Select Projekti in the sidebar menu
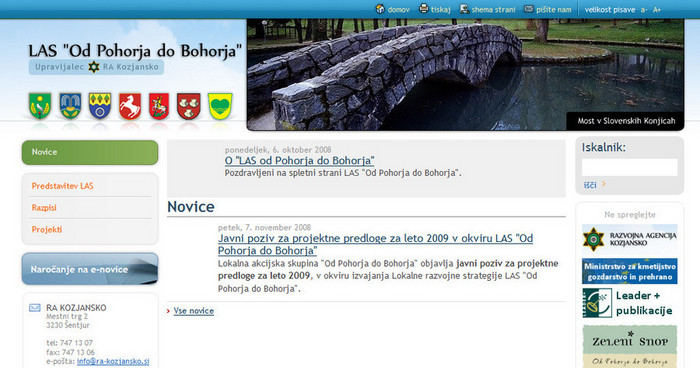Image resolution: width=700 pixels, height=368 pixels. (46, 230)
